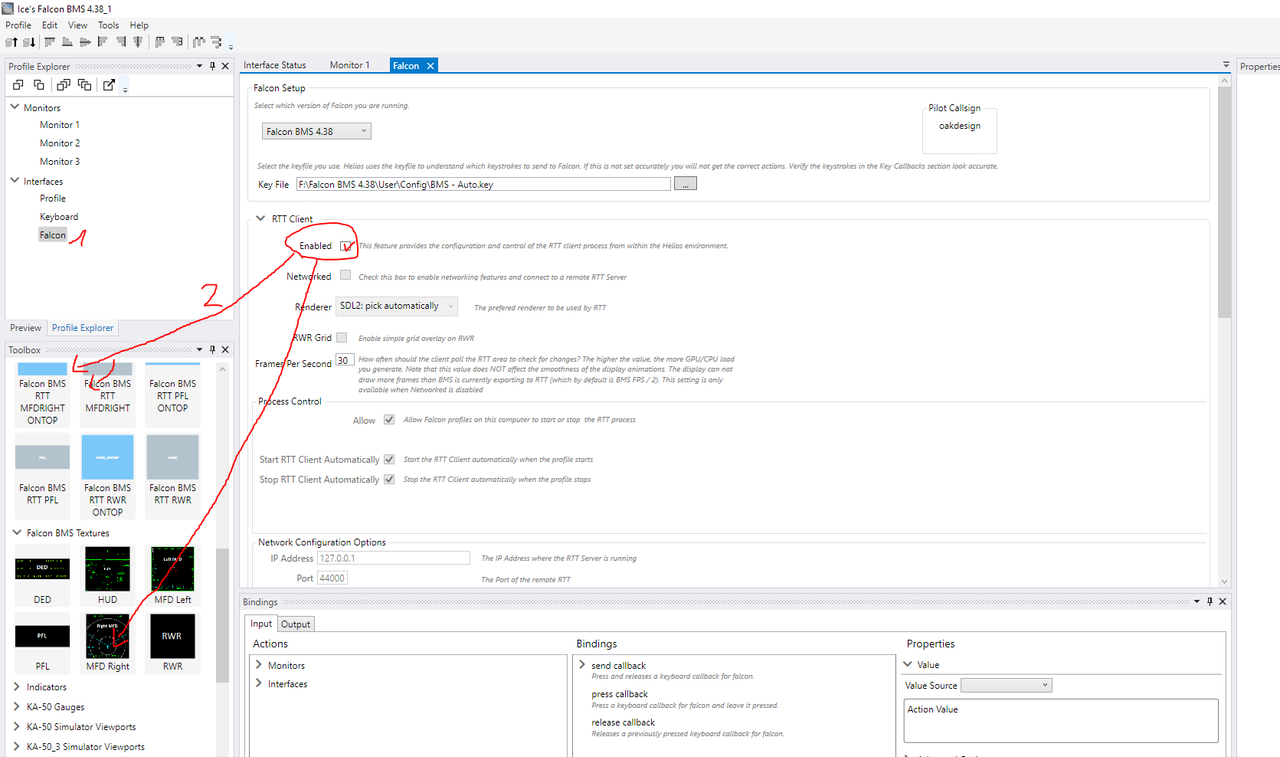
Task: Collapse the RTT Client section
Action: (x=259, y=218)
